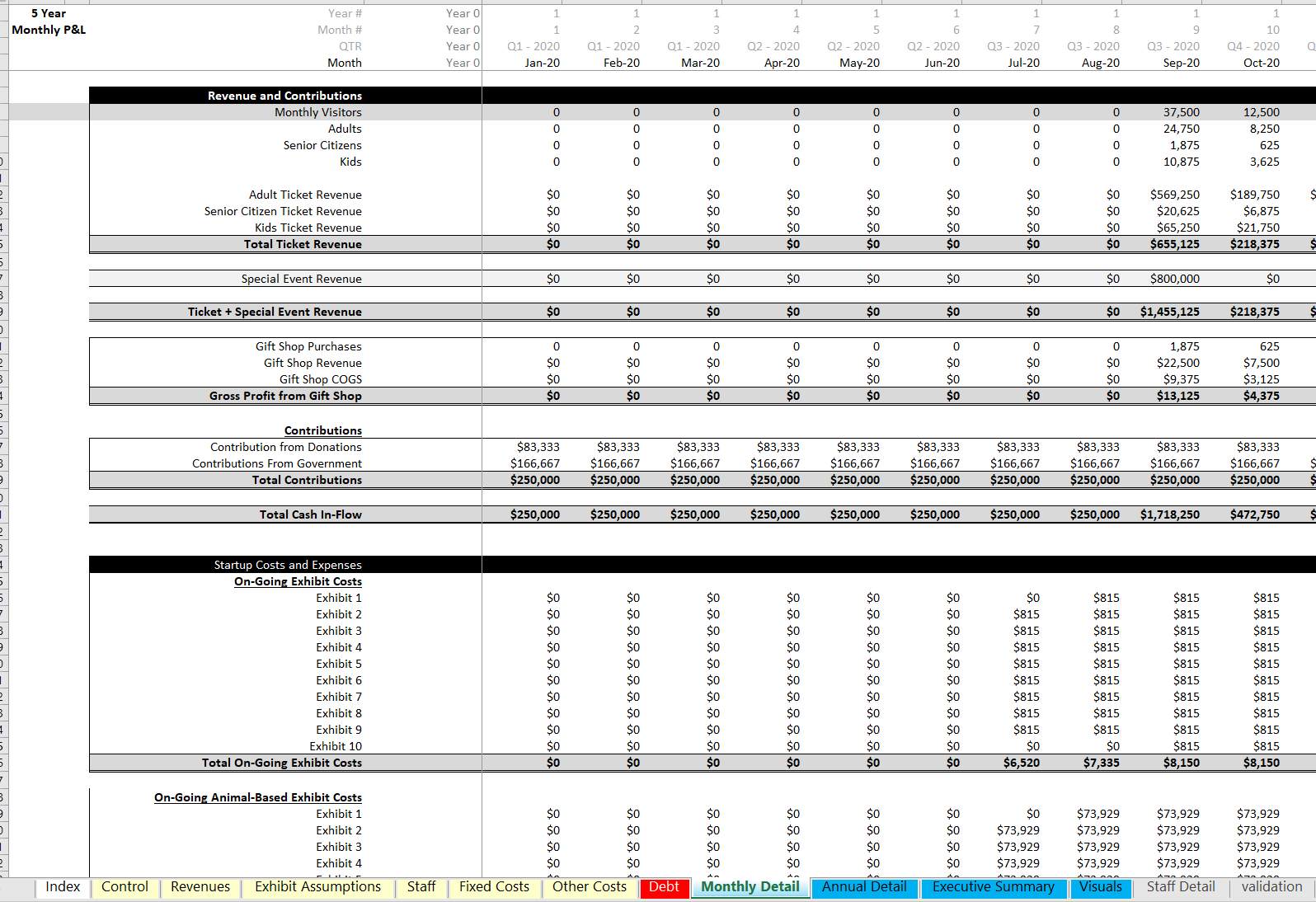Screen dimensions: 1316x902
Task: Select Gift Shop Purchases value 1,875
Action: [1185, 346]
